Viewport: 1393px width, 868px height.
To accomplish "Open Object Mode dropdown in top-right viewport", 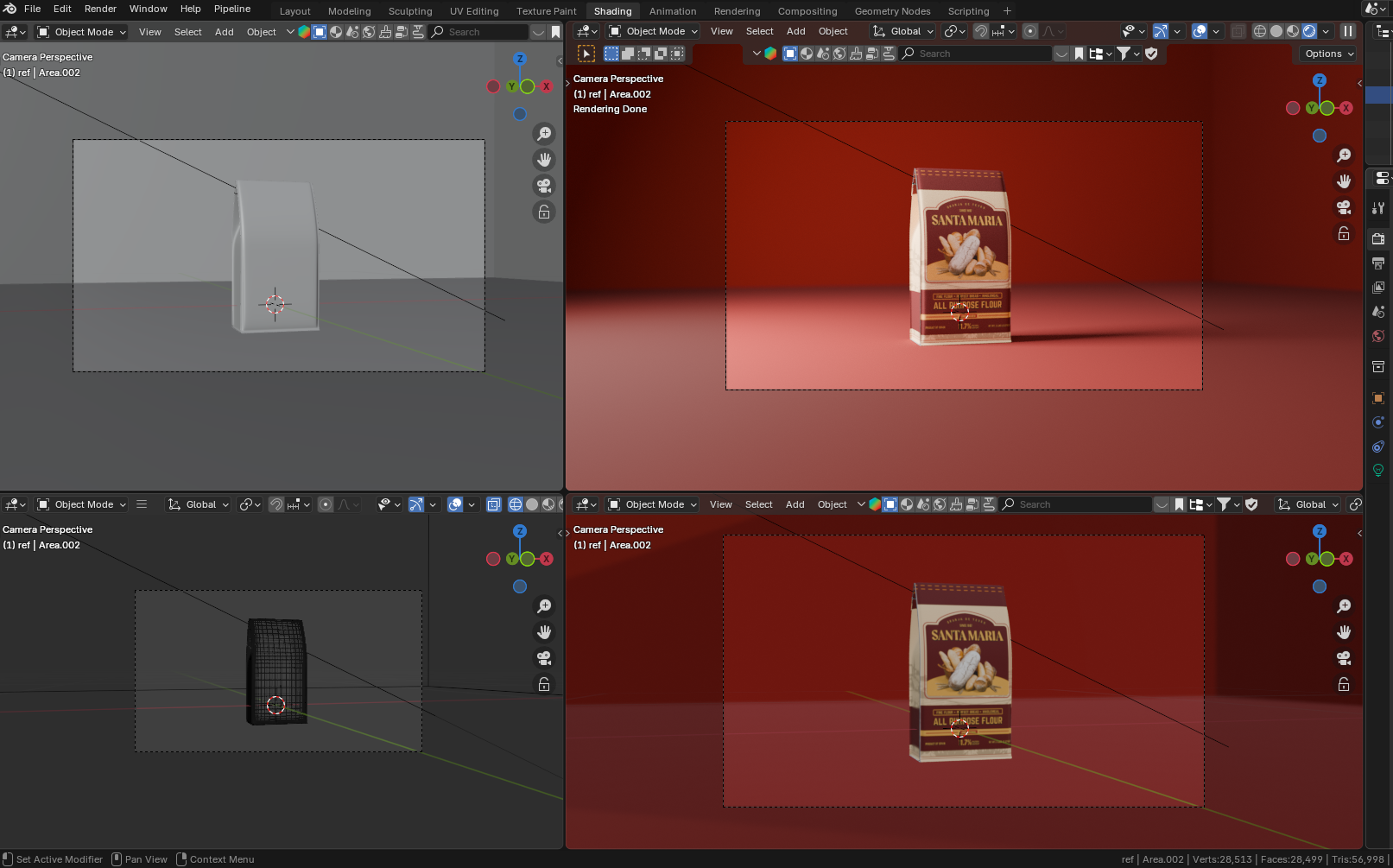I will (653, 31).
